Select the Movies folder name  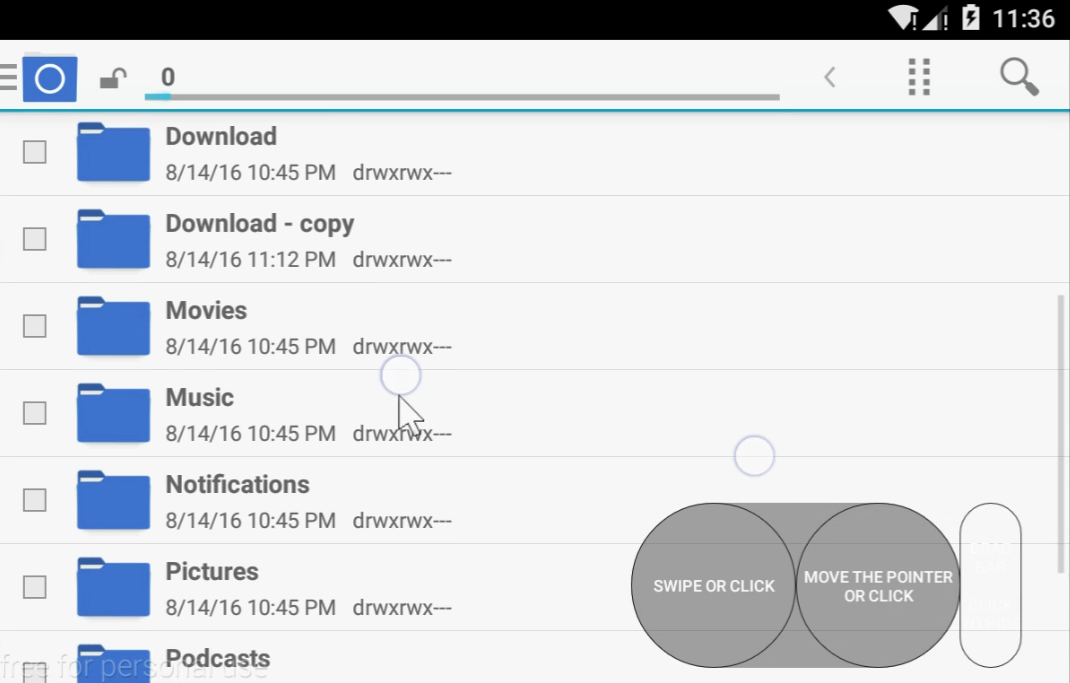coord(206,310)
